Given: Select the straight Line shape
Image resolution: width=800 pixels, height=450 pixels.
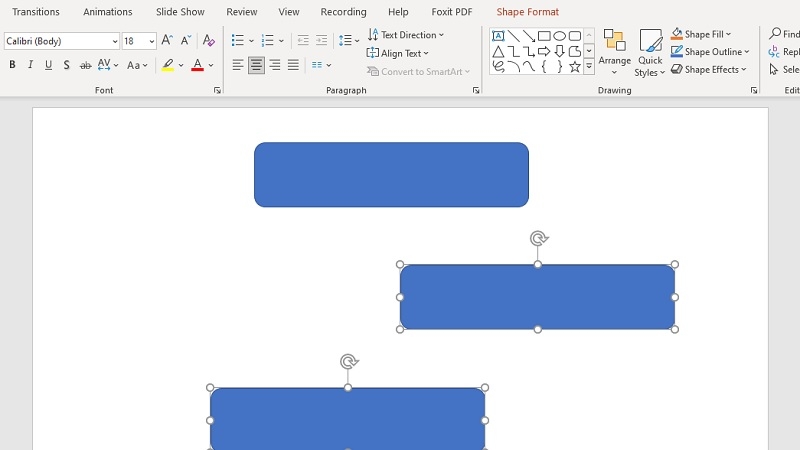Looking at the screenshot, I should [x=514, y=36].
